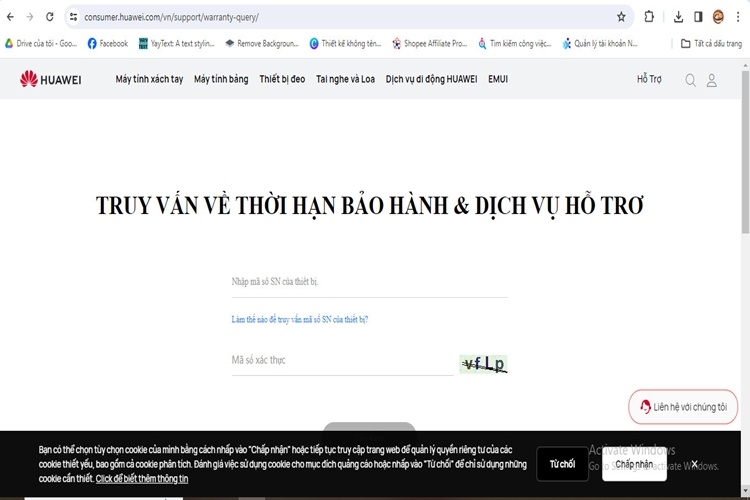Image resolution: width=750 pixels, height=500 pixels.
Task: Open Dịch vụ di động HUAWEI menu
Action: pyautogui.click(x=431, y=79)
